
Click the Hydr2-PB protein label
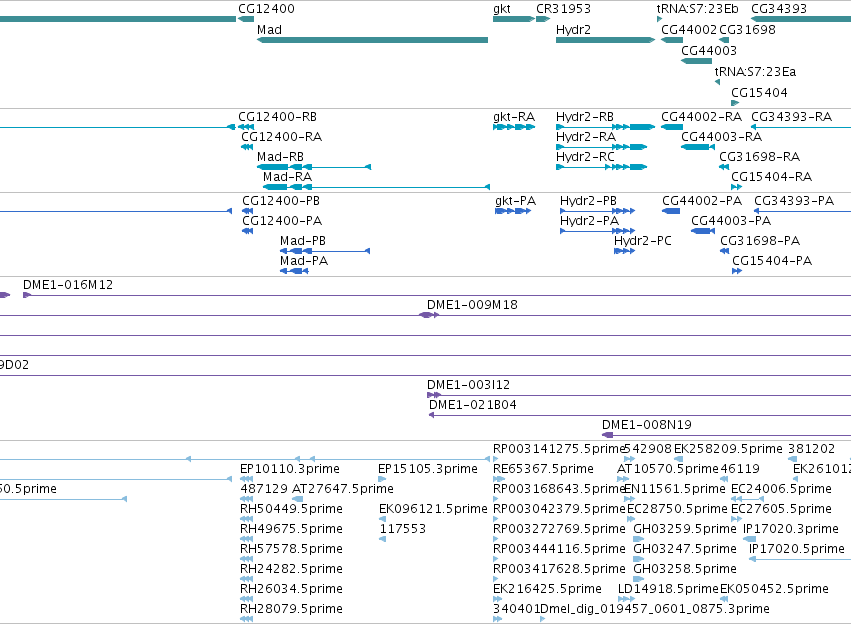tap(588, 201)
